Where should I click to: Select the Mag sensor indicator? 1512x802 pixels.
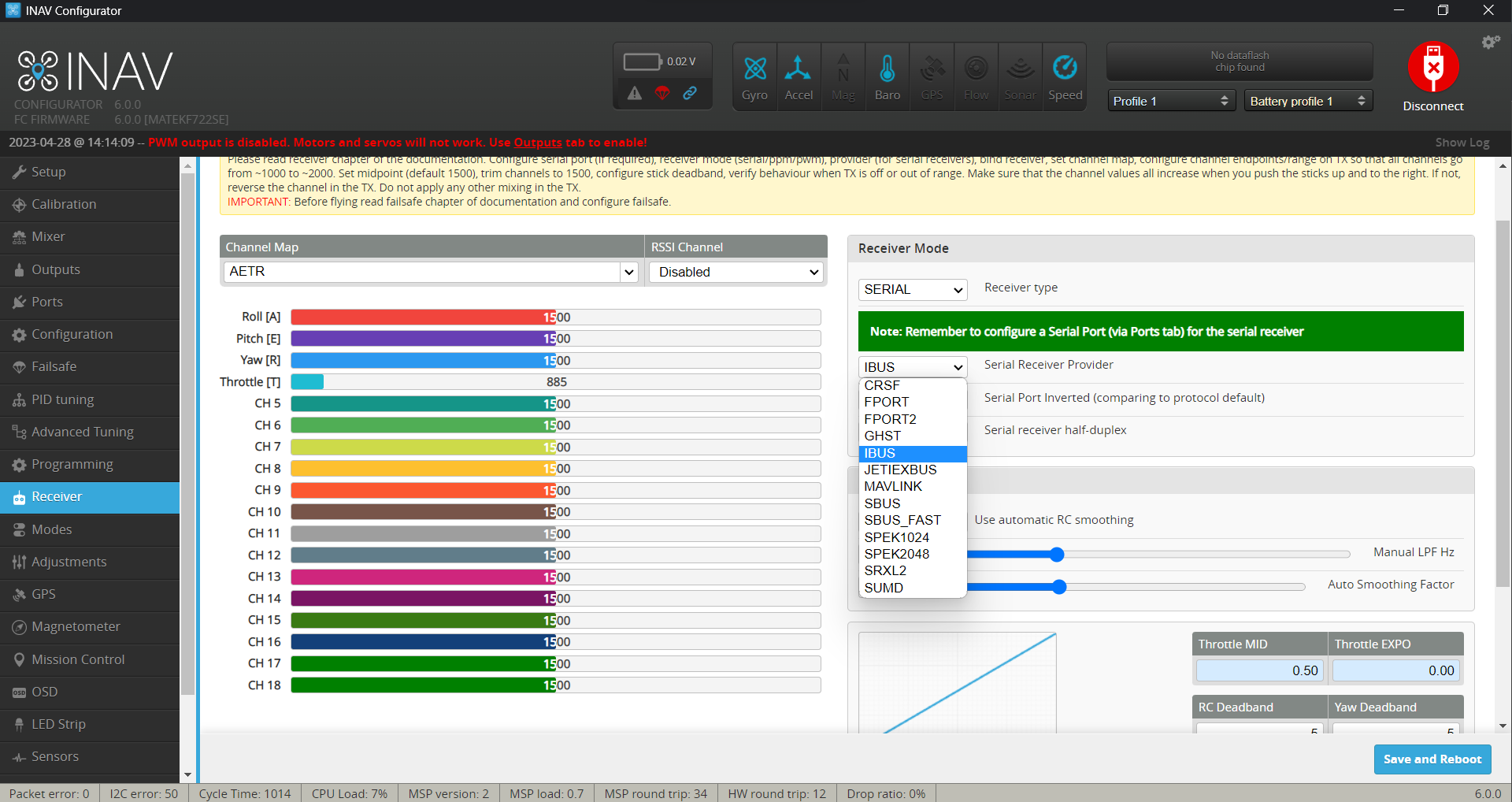click(x=843, y=75)
